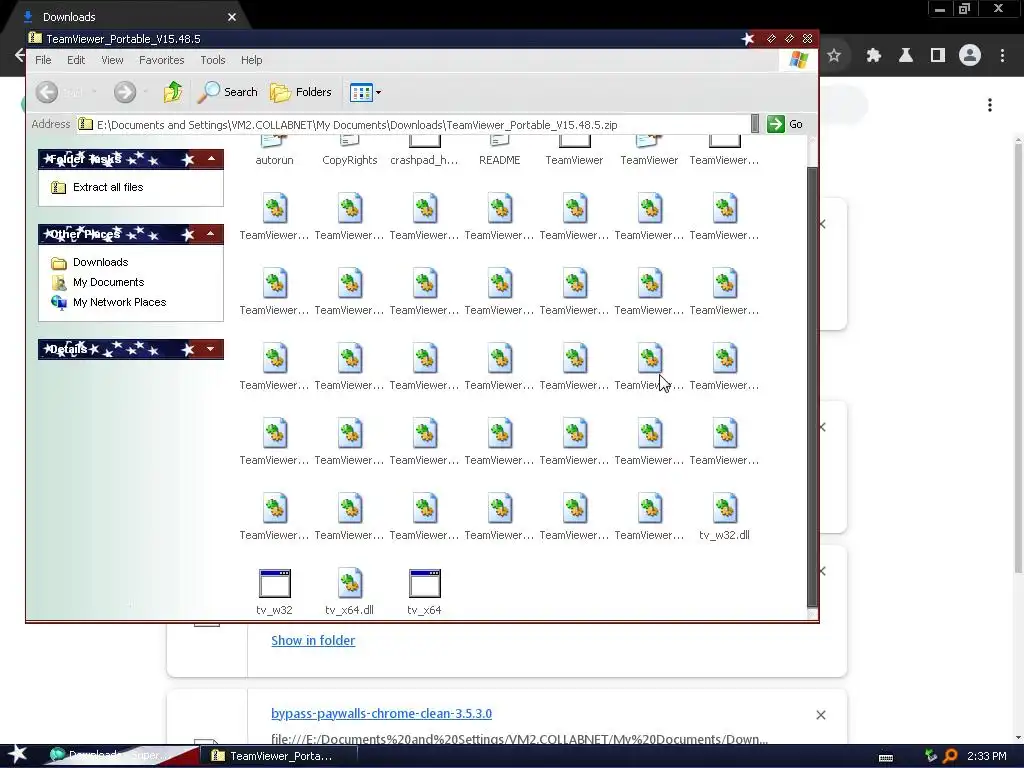The height and width of the screenshot is (768, 1024).
Task: Expand the Details panel
Action: click(x=211, y=349)
